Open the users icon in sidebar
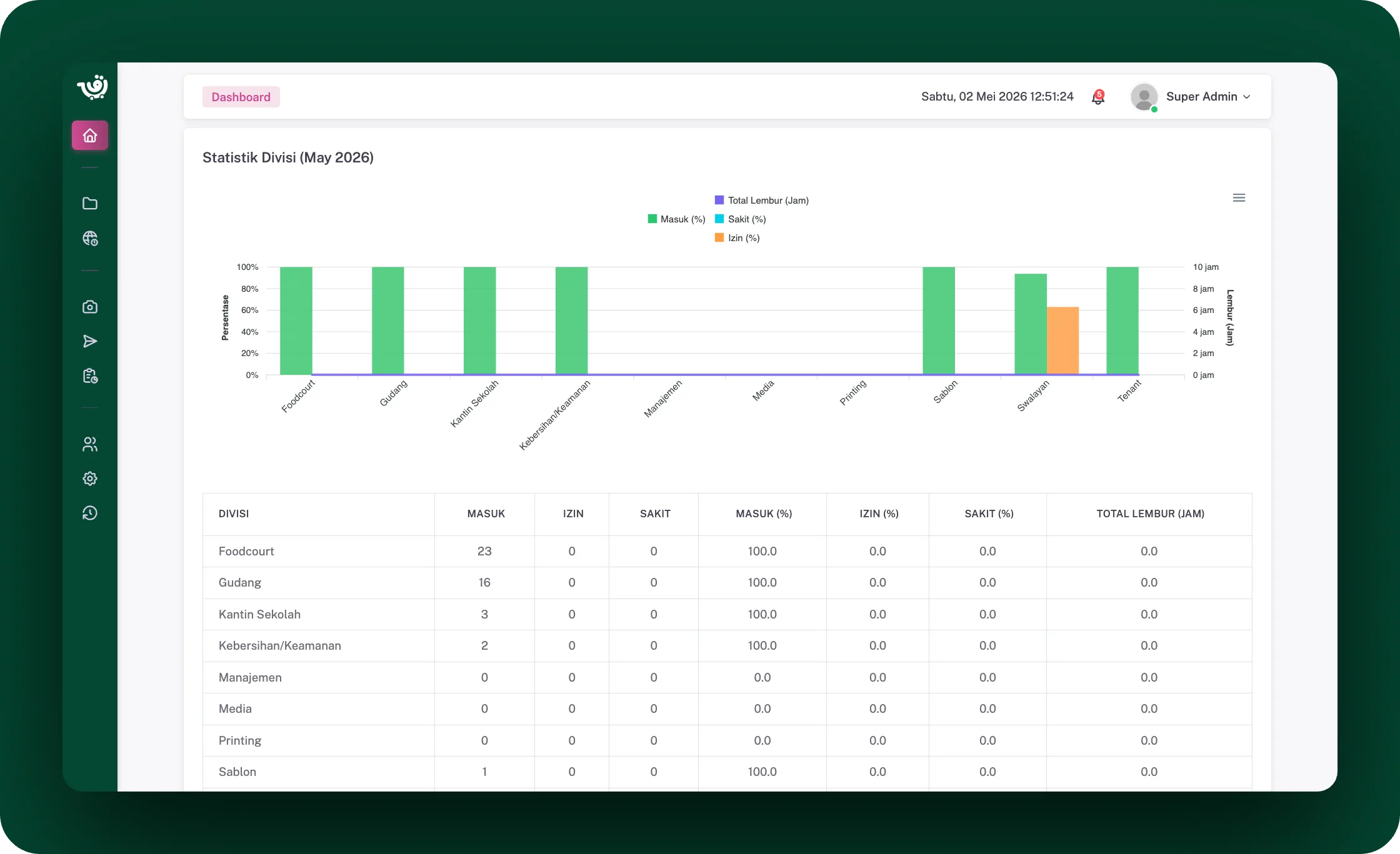The image size is (1400, 854). [90, 444]
